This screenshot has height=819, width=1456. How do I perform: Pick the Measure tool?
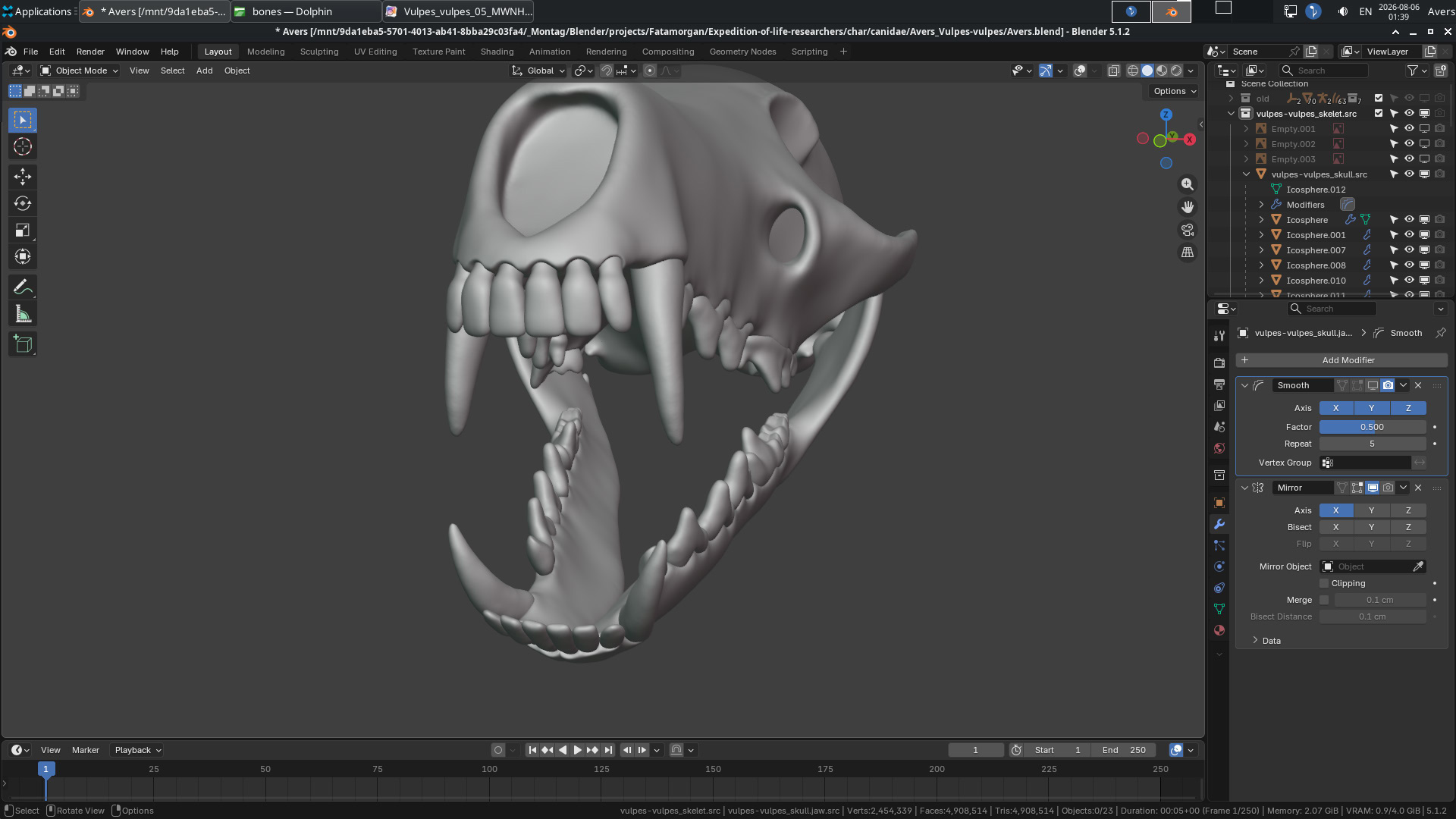click(x=23, y=314)
